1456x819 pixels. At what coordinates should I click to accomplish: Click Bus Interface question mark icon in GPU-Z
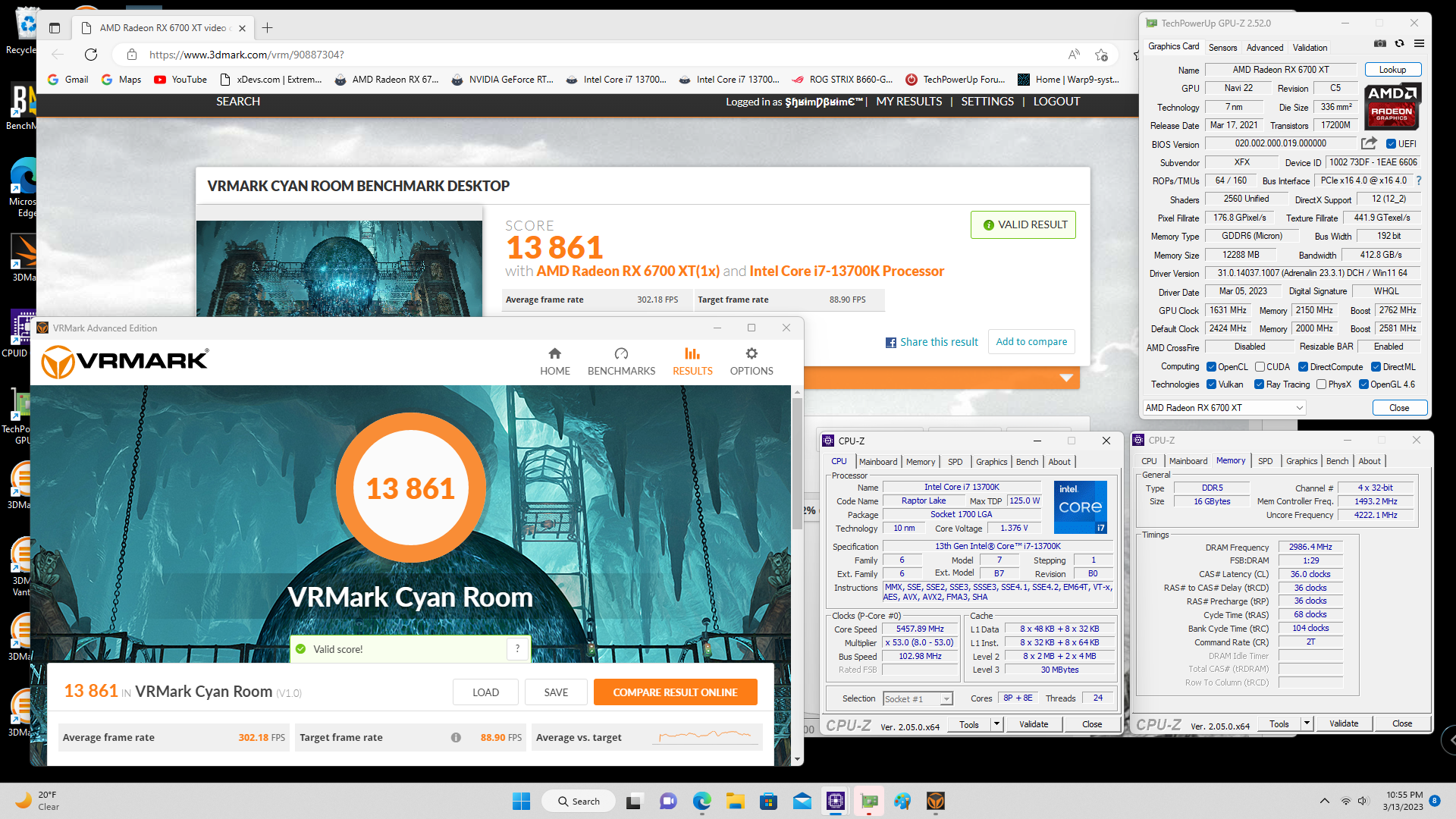[x=1418, y=180]
